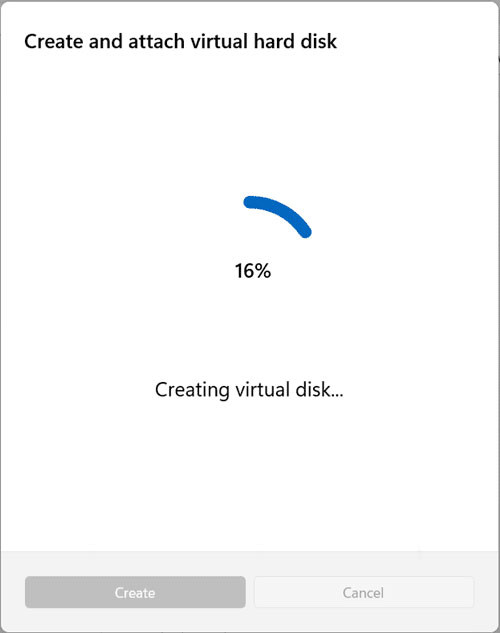The height and width of the screenshot is (633, 500).
Task: Click the Cancel button
Action: pos(364,592)
